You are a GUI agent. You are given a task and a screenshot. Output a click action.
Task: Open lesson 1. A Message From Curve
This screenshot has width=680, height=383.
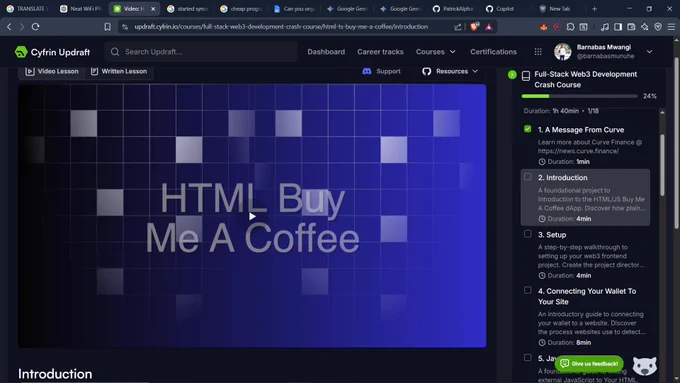click(581, 130)
